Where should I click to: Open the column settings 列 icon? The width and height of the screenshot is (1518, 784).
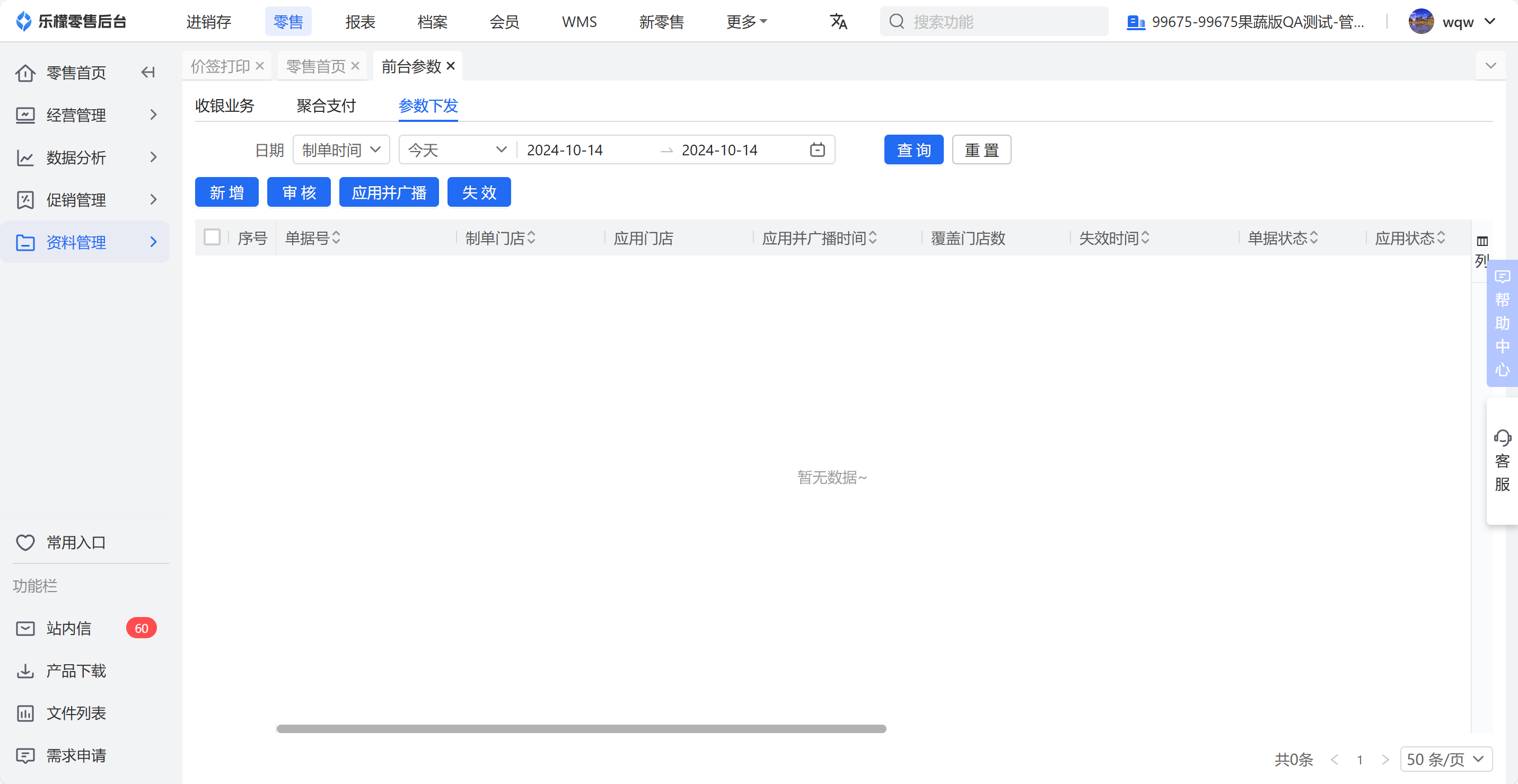(x=1482, y=242)
